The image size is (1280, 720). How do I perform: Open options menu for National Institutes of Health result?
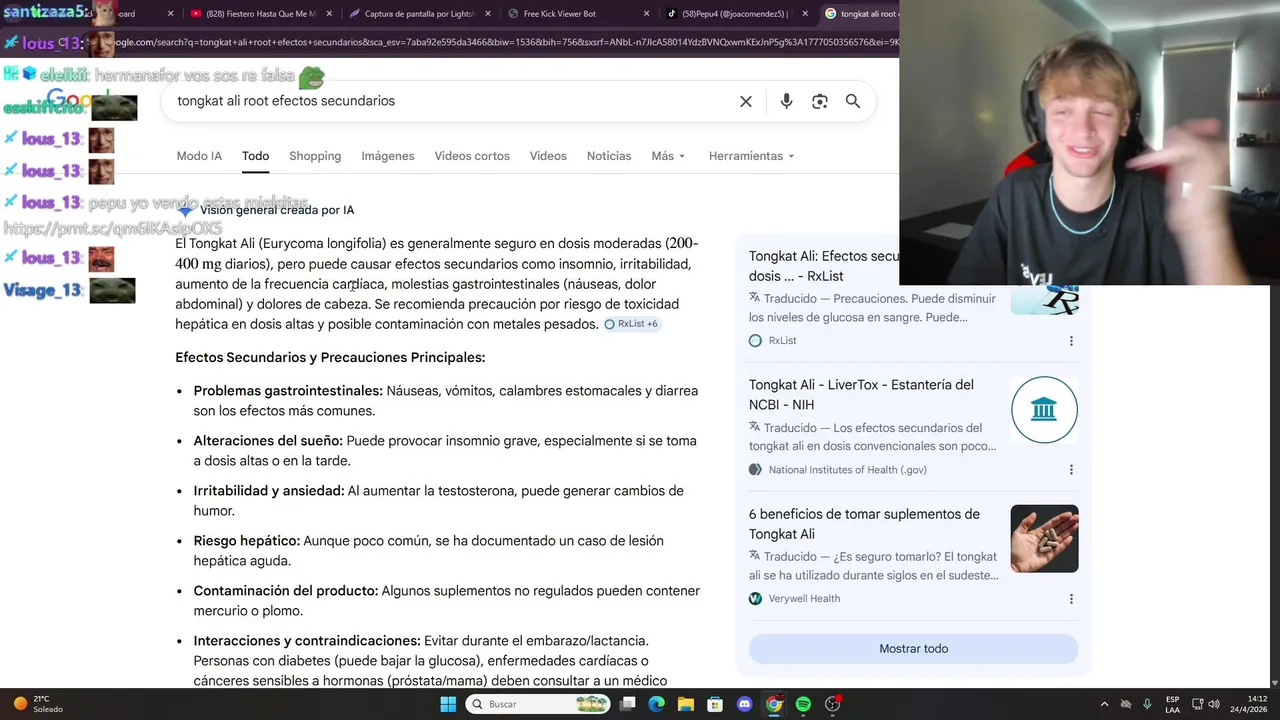[1071, 470]
